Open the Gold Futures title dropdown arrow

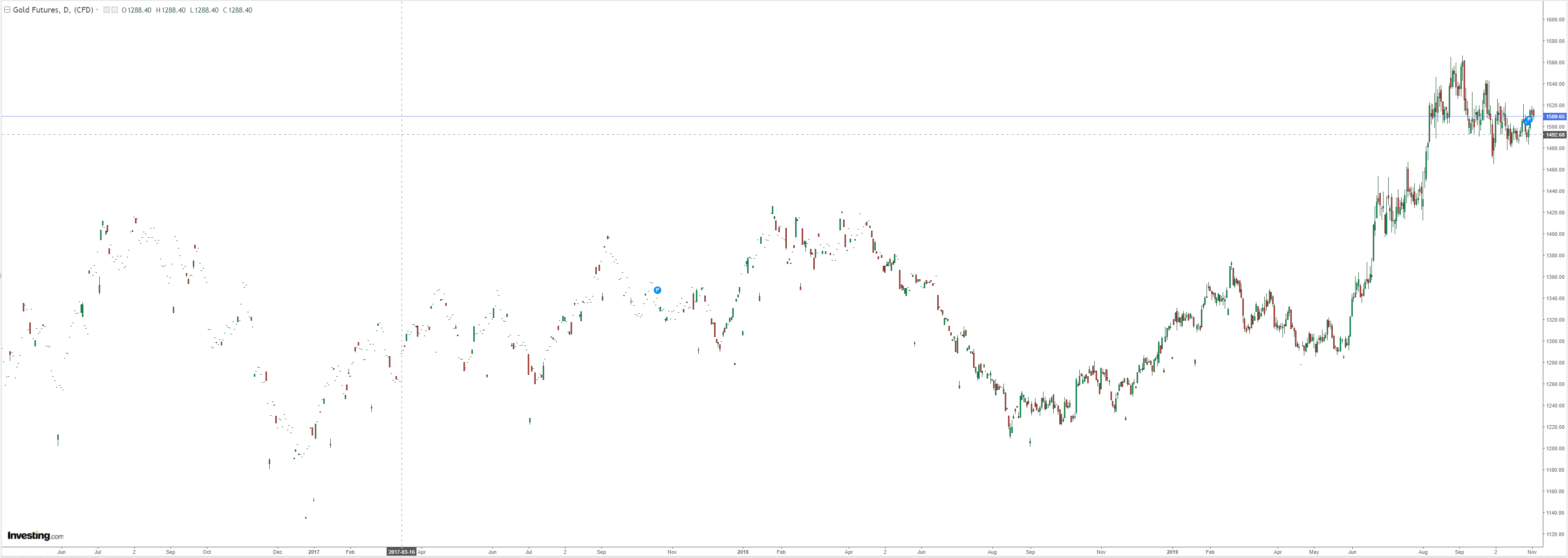click(97, 10)
